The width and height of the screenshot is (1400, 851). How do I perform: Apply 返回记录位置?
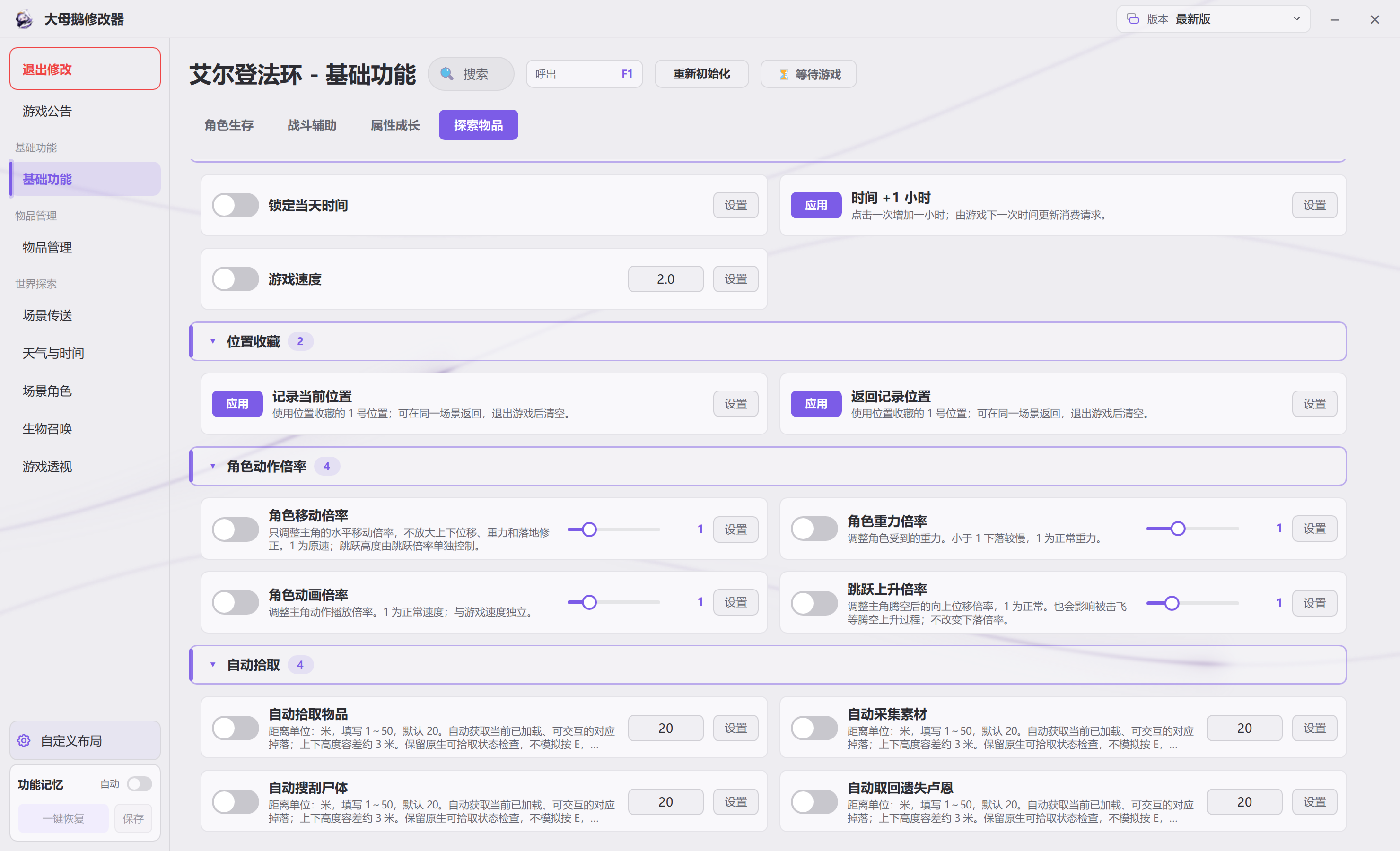coord(816,404)
